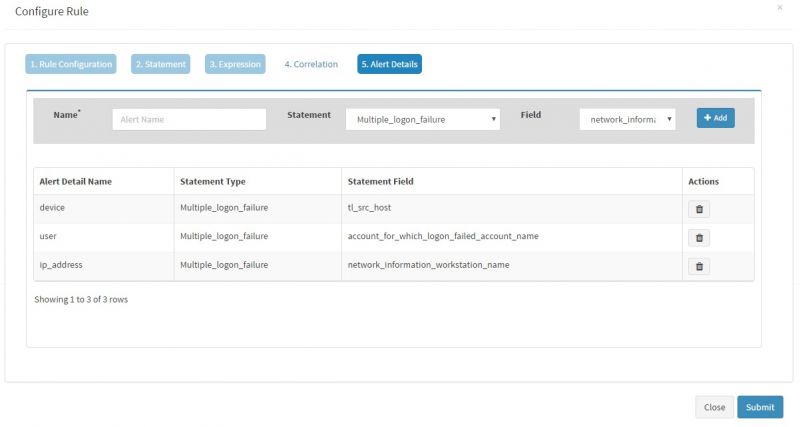Go to 3. Expression step
Screen dimensions: 800x427
click(x=235, y=64)
